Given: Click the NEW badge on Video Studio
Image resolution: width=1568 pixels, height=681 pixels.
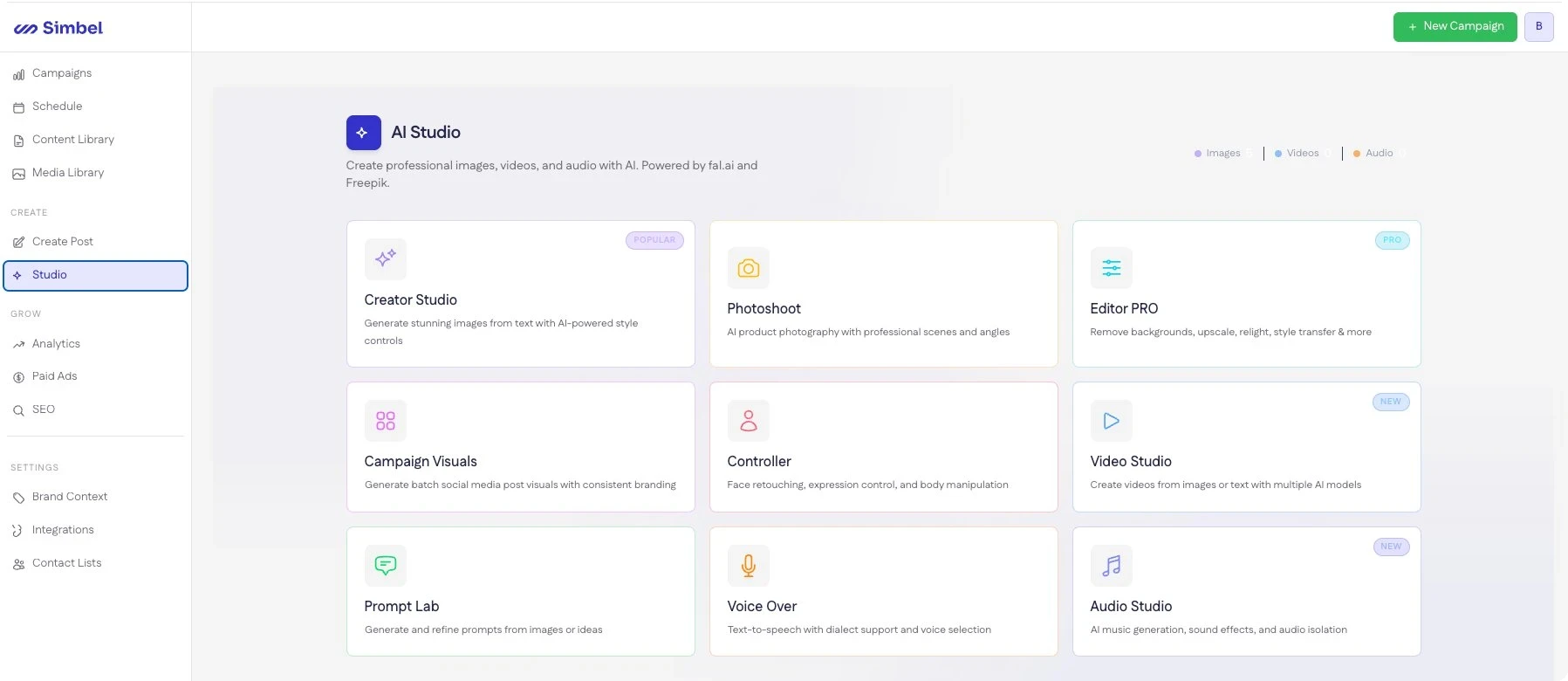Looking at the screenshot, I should click(1391, 402).
